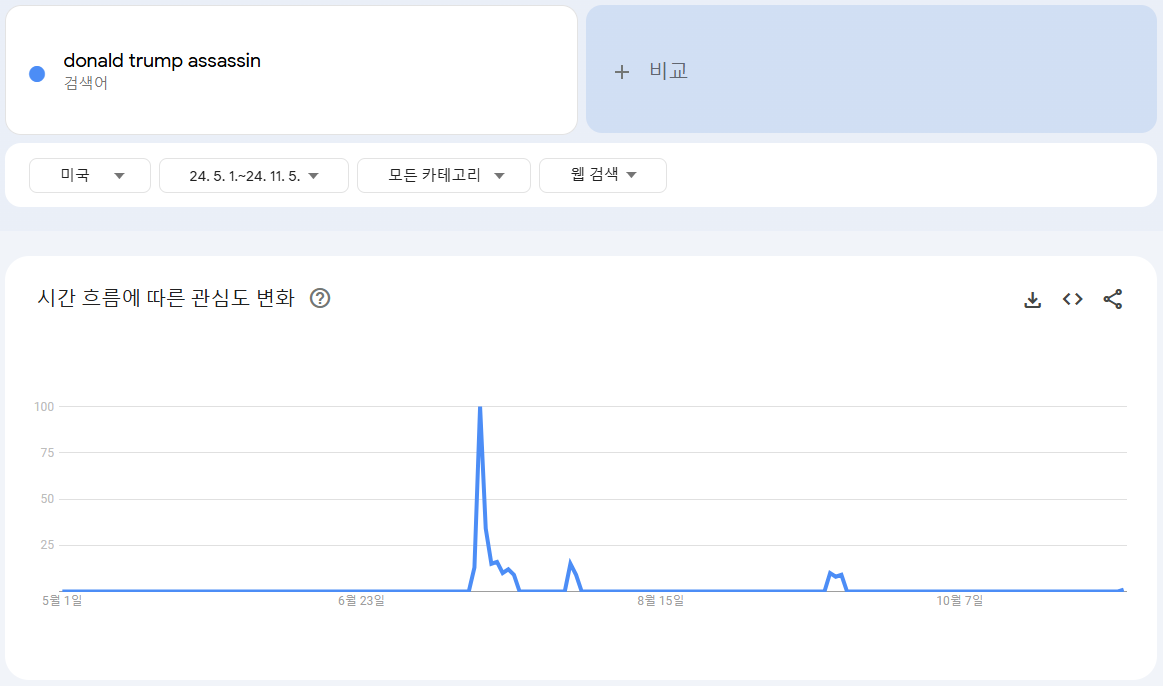This screenshot has height=686, width=1163.
Task: Click the 비교 label to add a comparison
Action: pos(668,71)
